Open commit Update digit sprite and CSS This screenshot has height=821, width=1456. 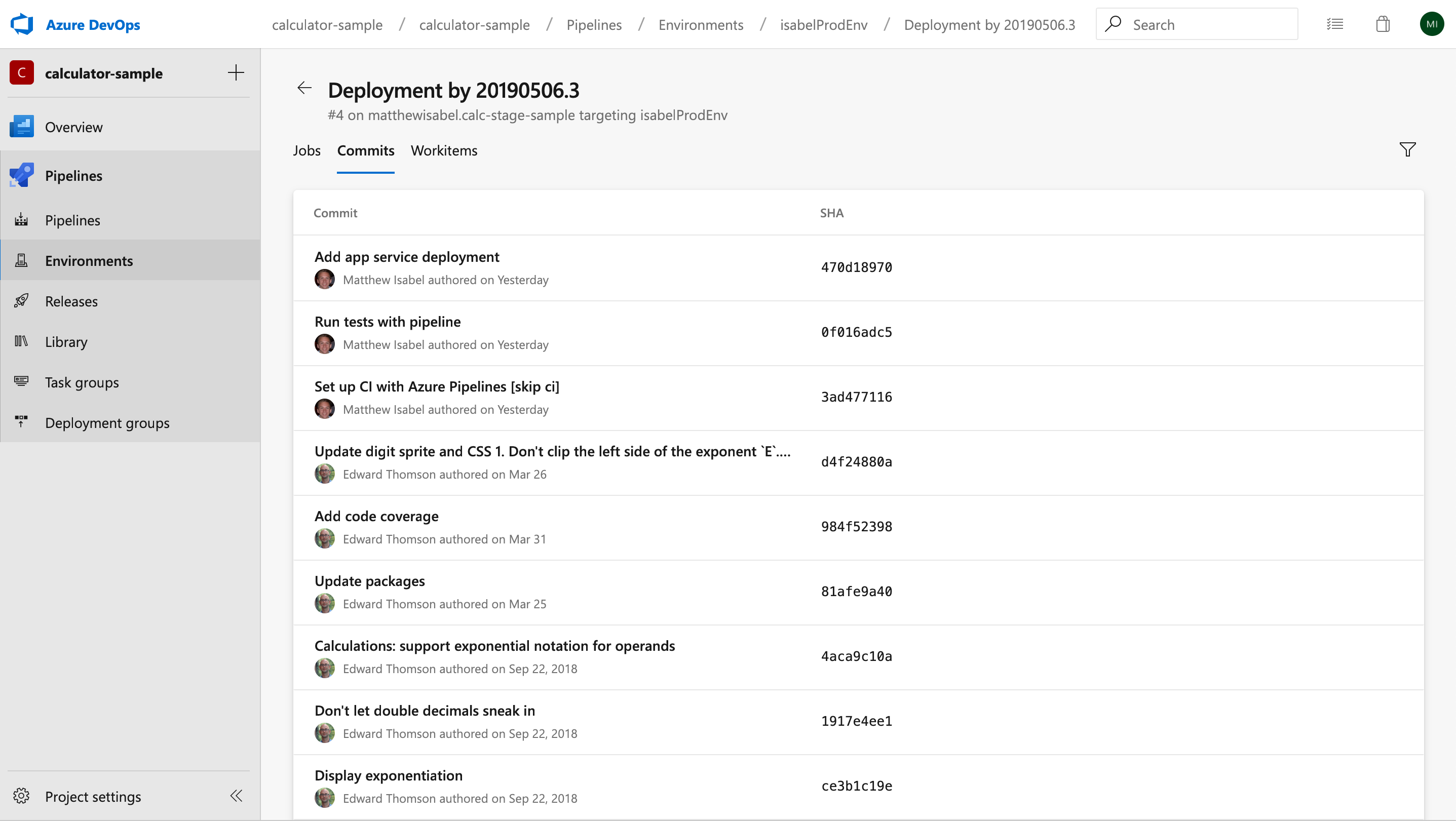tap(553, 451)
